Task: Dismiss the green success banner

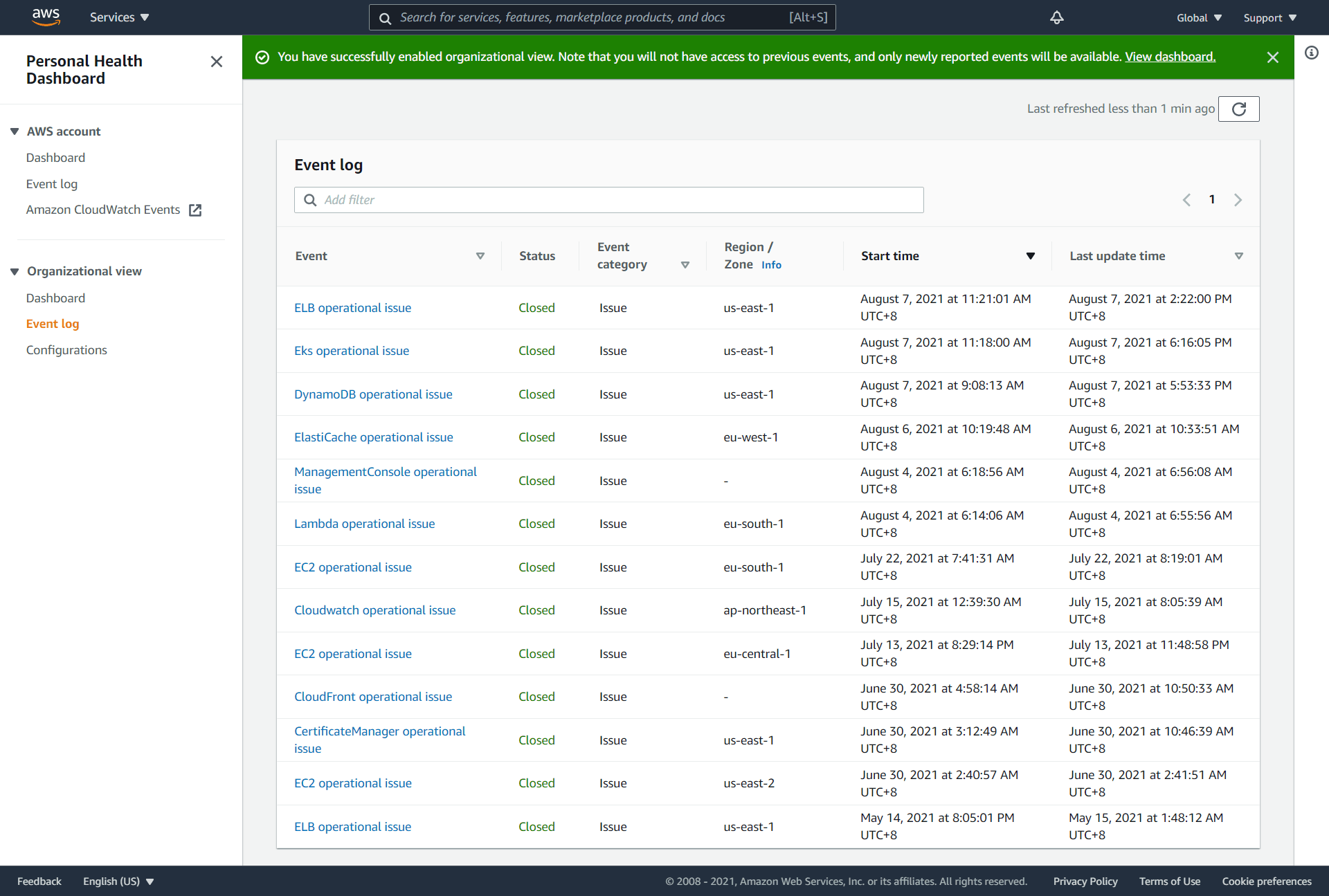Action: point(1272,57)
